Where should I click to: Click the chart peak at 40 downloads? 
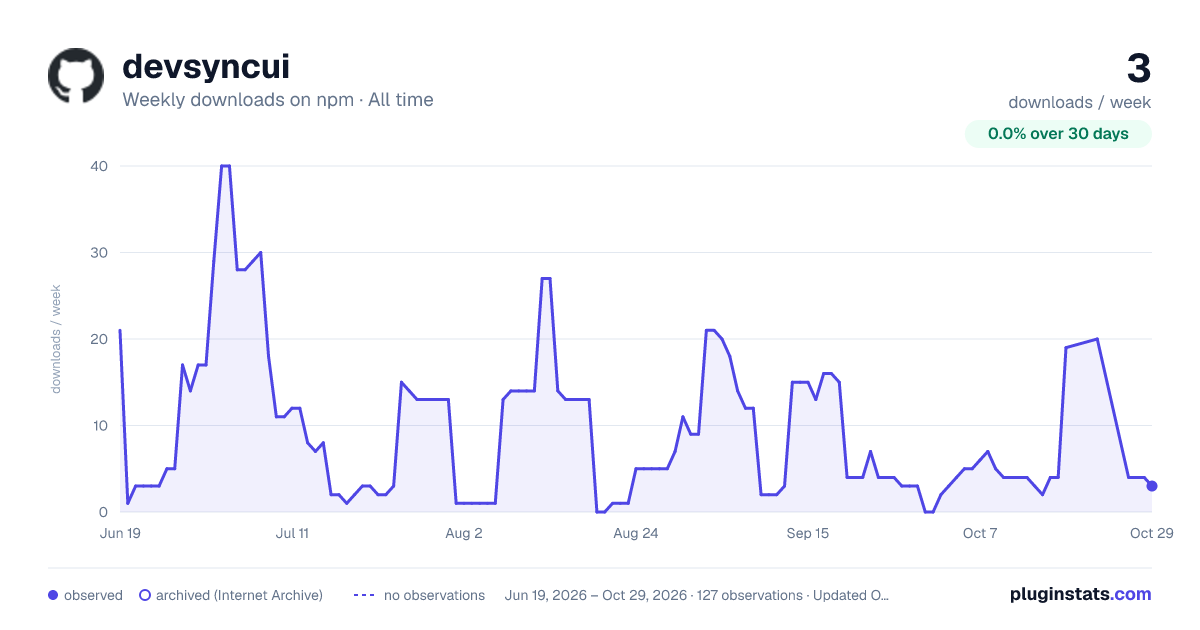226,166
